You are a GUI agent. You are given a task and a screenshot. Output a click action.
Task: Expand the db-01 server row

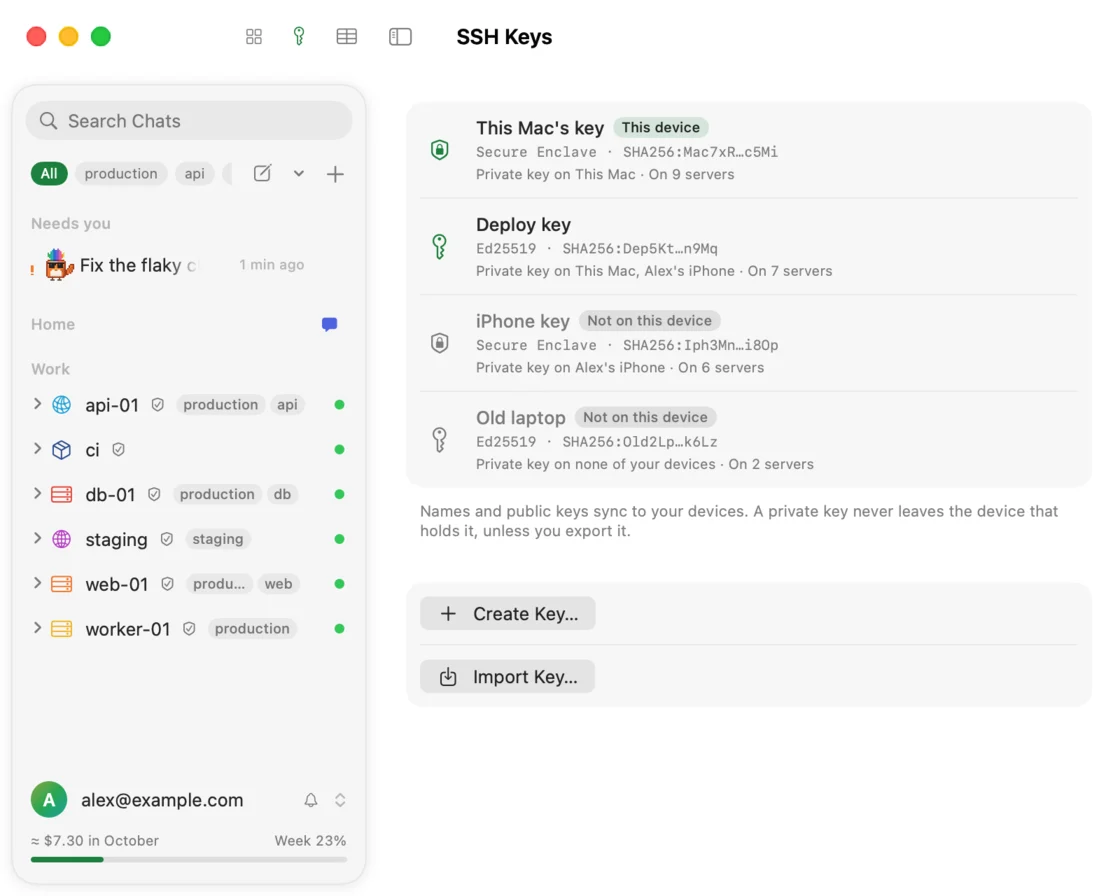[37, 494]
